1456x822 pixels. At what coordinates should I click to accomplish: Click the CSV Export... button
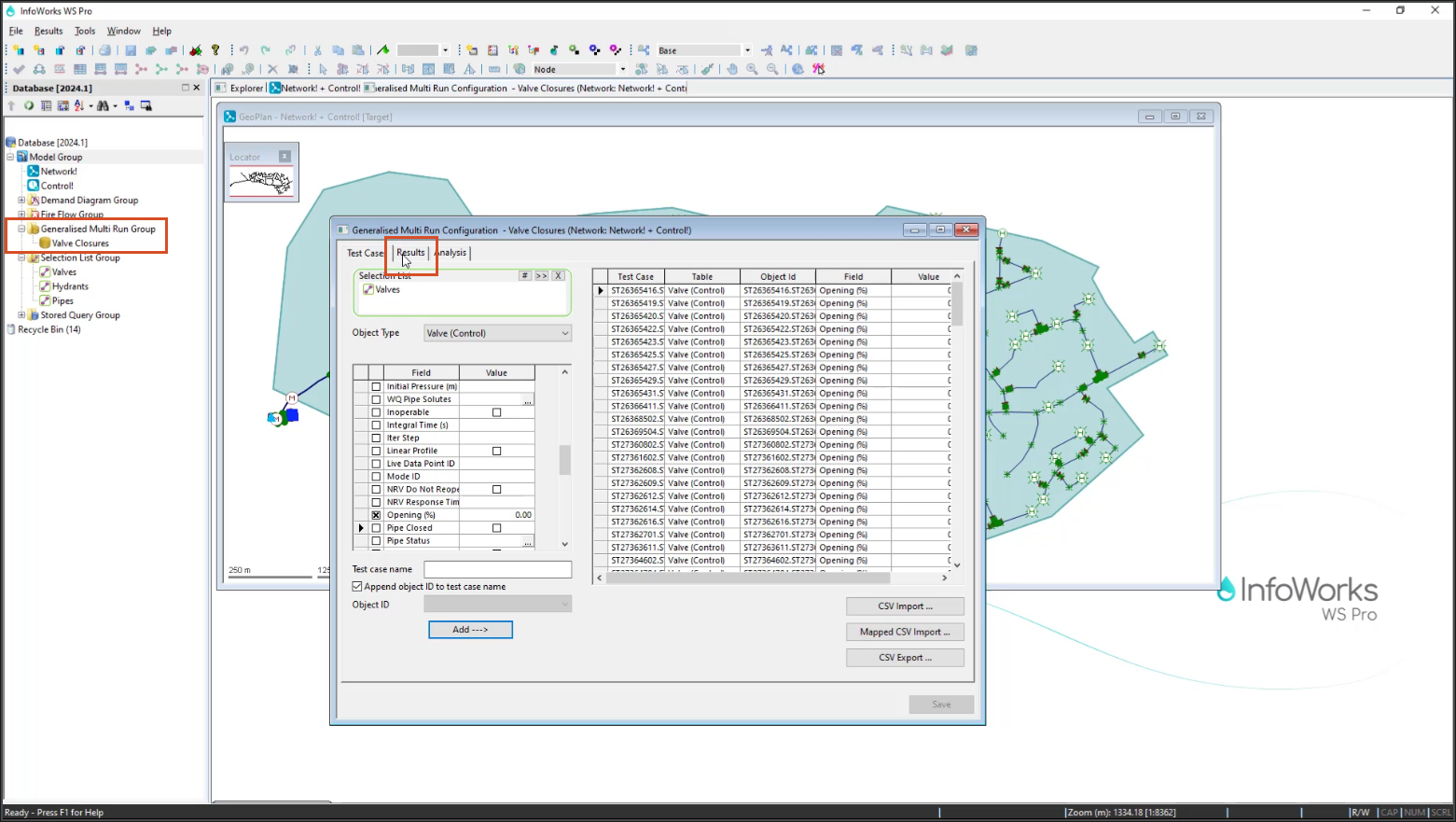(x=905, y=658)
